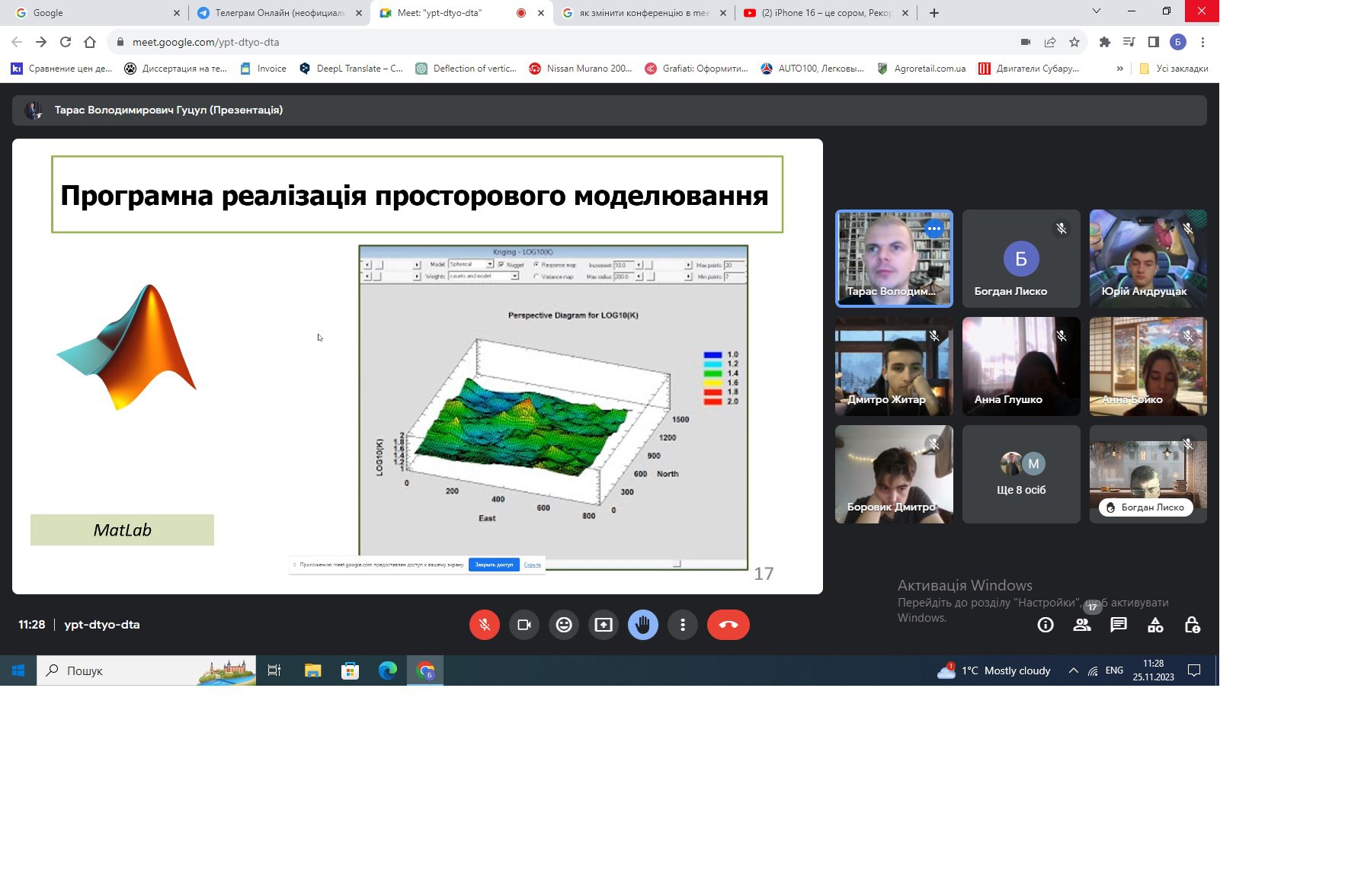Toggle the camera on or off

524,625
